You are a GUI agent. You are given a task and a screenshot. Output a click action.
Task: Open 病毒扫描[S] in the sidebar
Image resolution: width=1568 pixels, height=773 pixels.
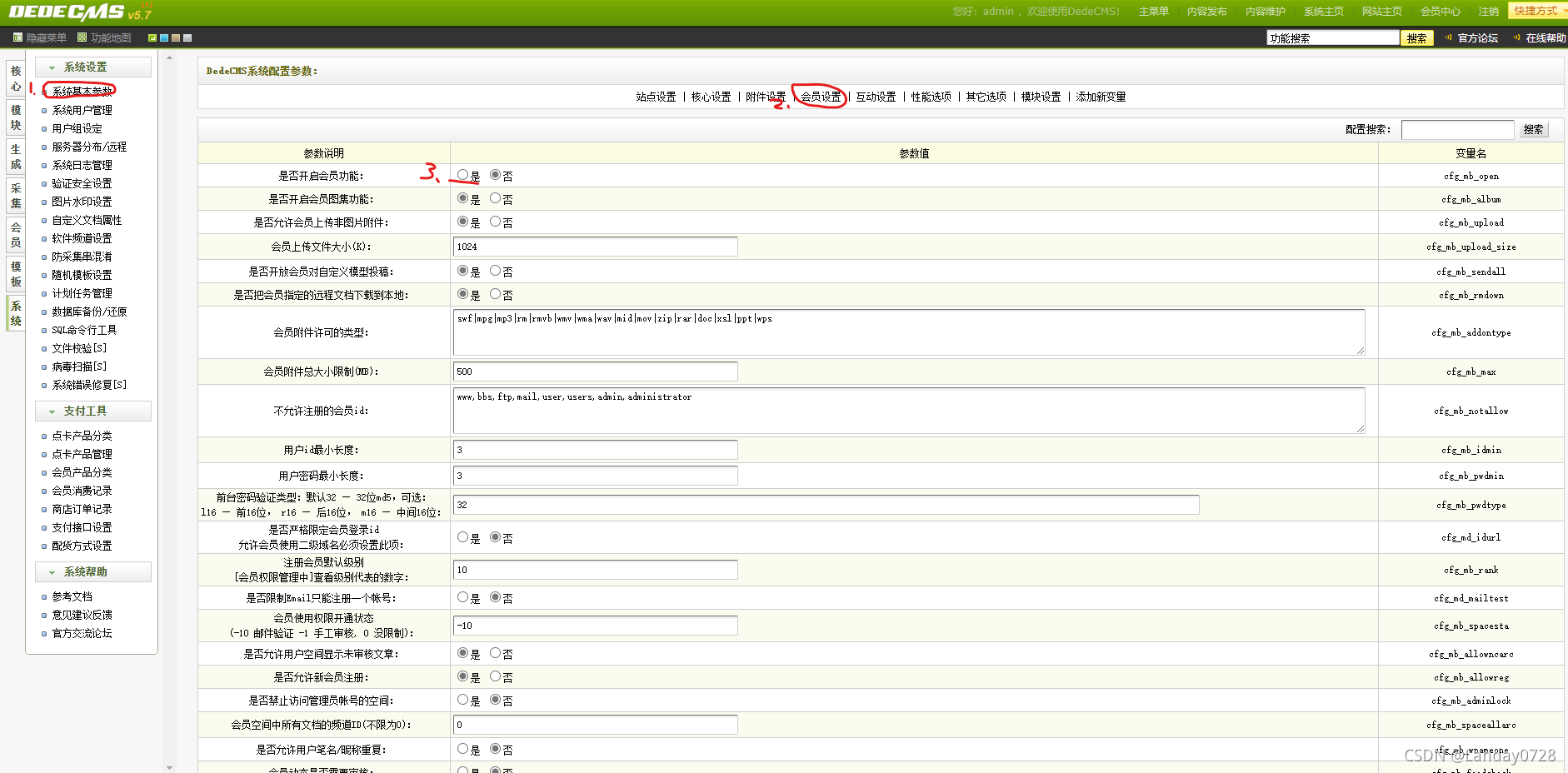coord(79,367)
